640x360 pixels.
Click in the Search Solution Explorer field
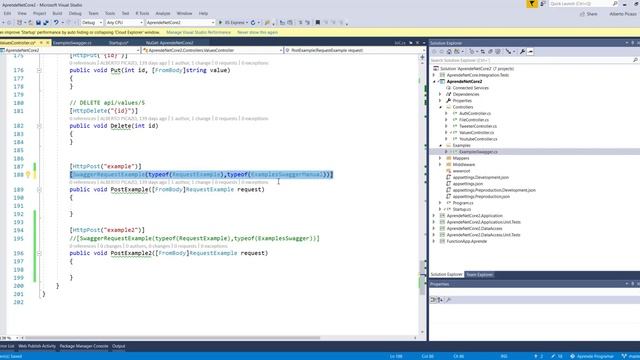click(x=531, y=60)
